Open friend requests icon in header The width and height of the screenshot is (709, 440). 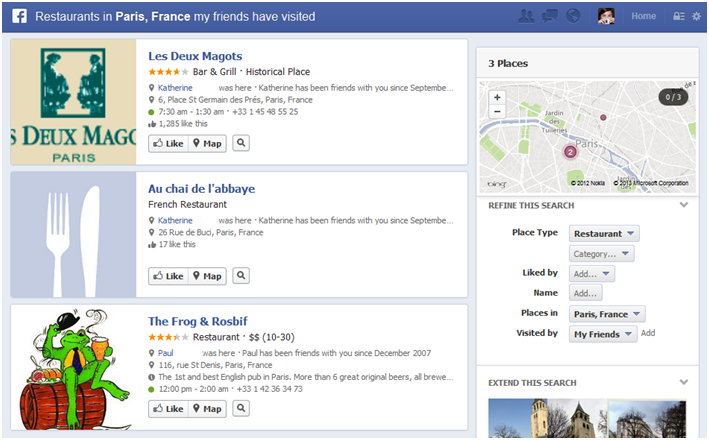pyautogui.click(x=526, y=16)
